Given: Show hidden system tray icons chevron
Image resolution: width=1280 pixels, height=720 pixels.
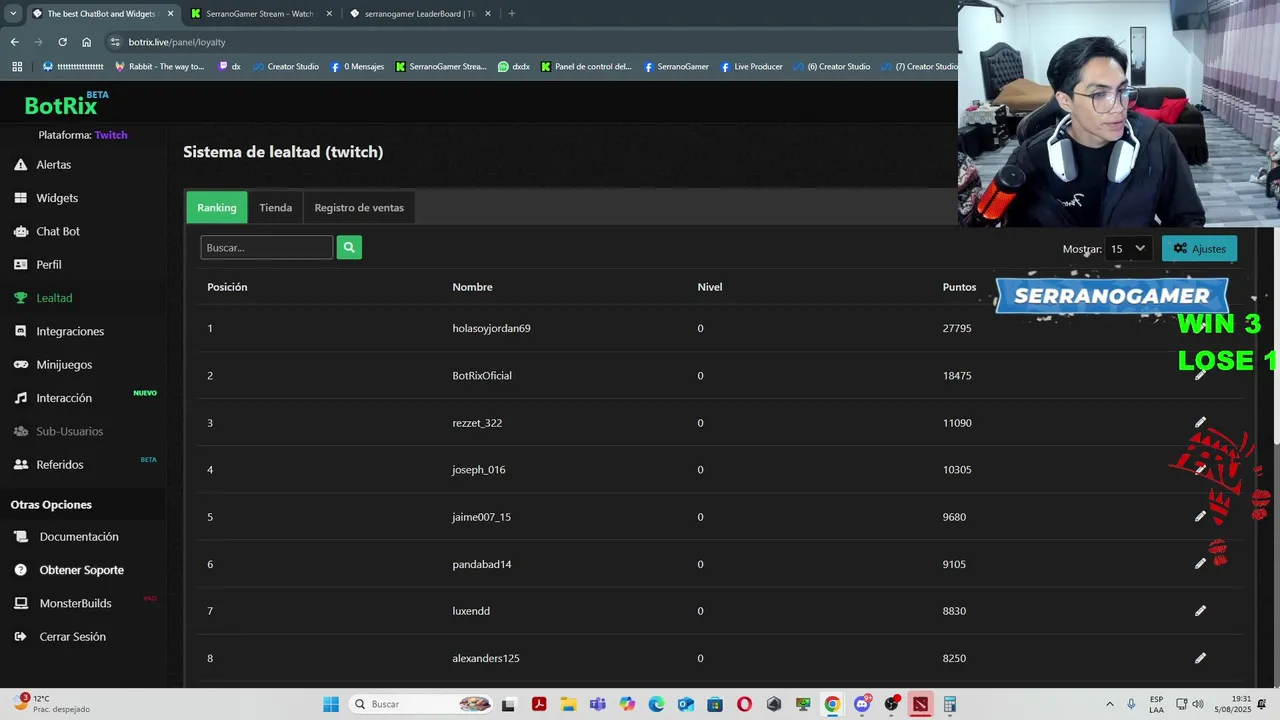Looking at the screenshot, I should [x=1109, y=704].
